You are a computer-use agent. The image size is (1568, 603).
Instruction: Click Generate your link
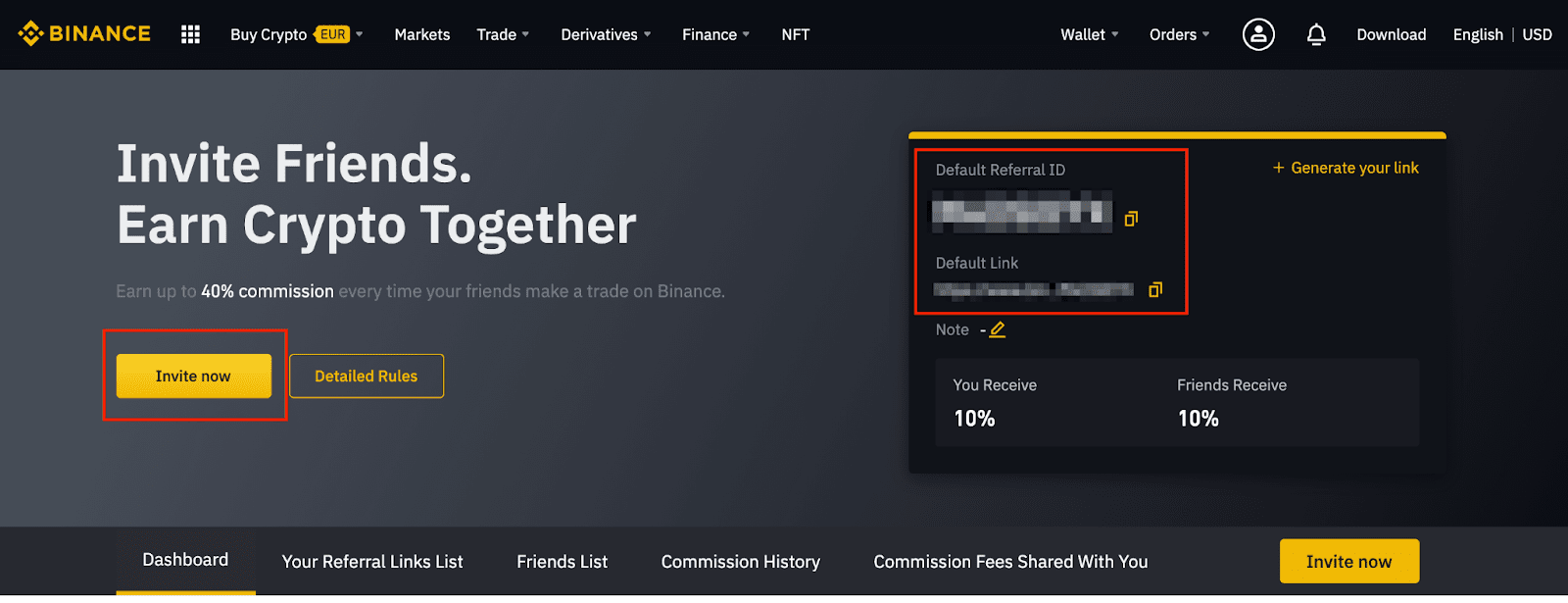(1346, 168)
